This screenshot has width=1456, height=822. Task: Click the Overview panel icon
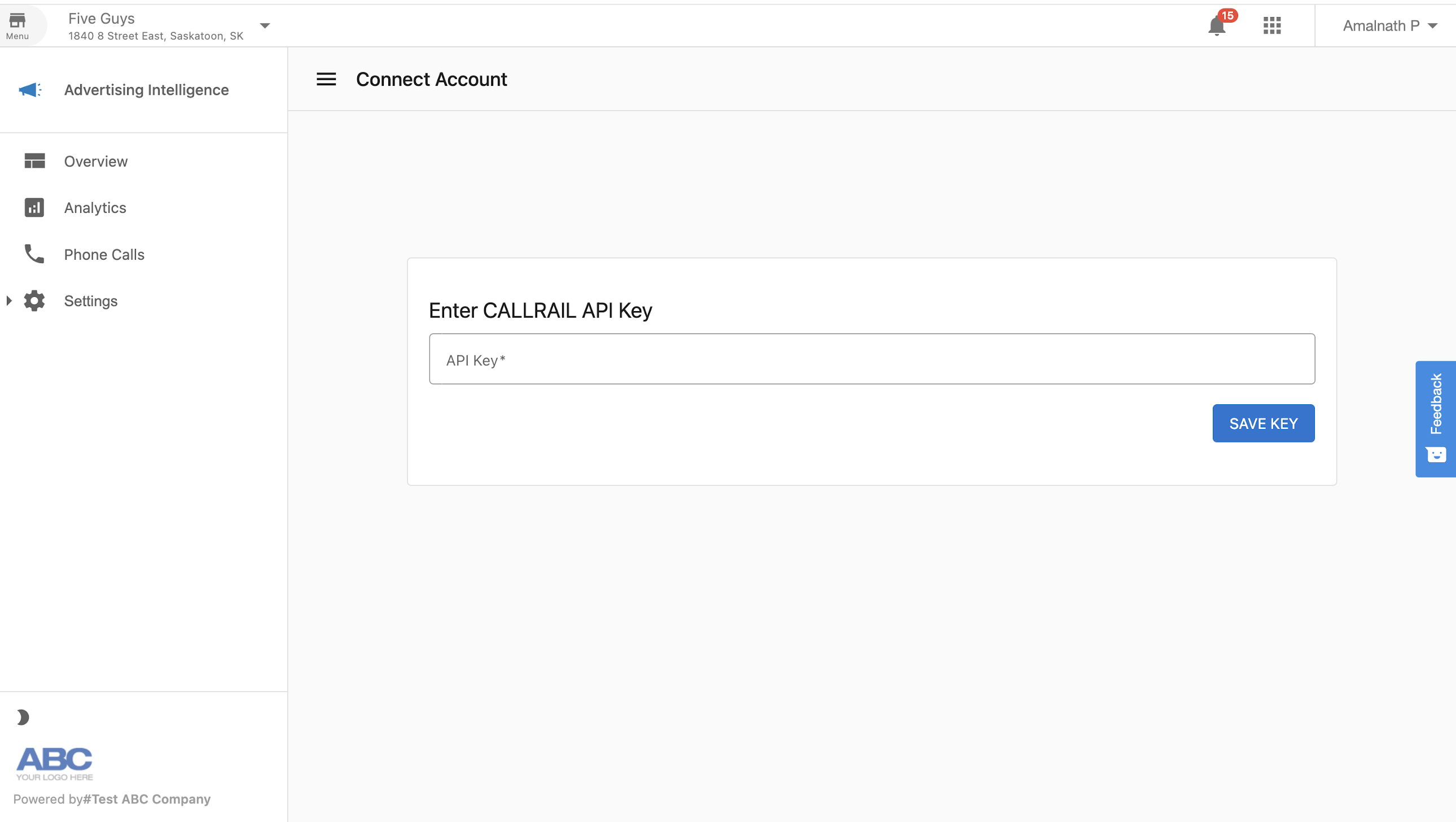click(x=33, y=161)
